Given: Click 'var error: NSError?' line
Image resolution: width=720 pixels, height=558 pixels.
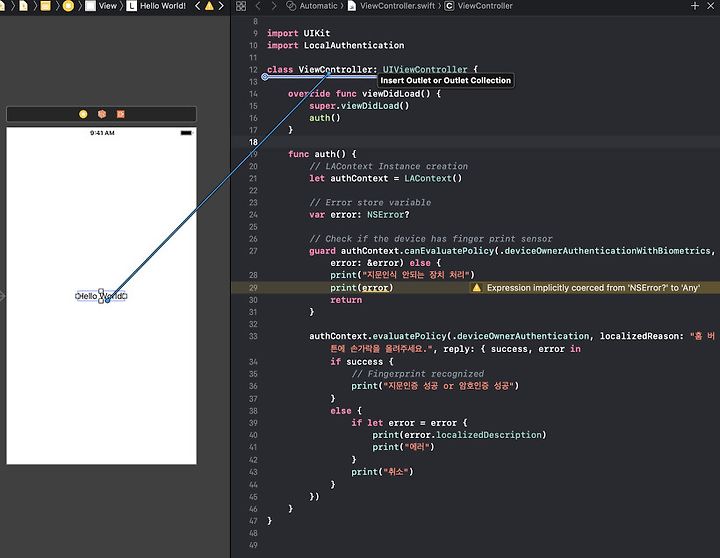Looking at the screenshot, I should (359, 214).
